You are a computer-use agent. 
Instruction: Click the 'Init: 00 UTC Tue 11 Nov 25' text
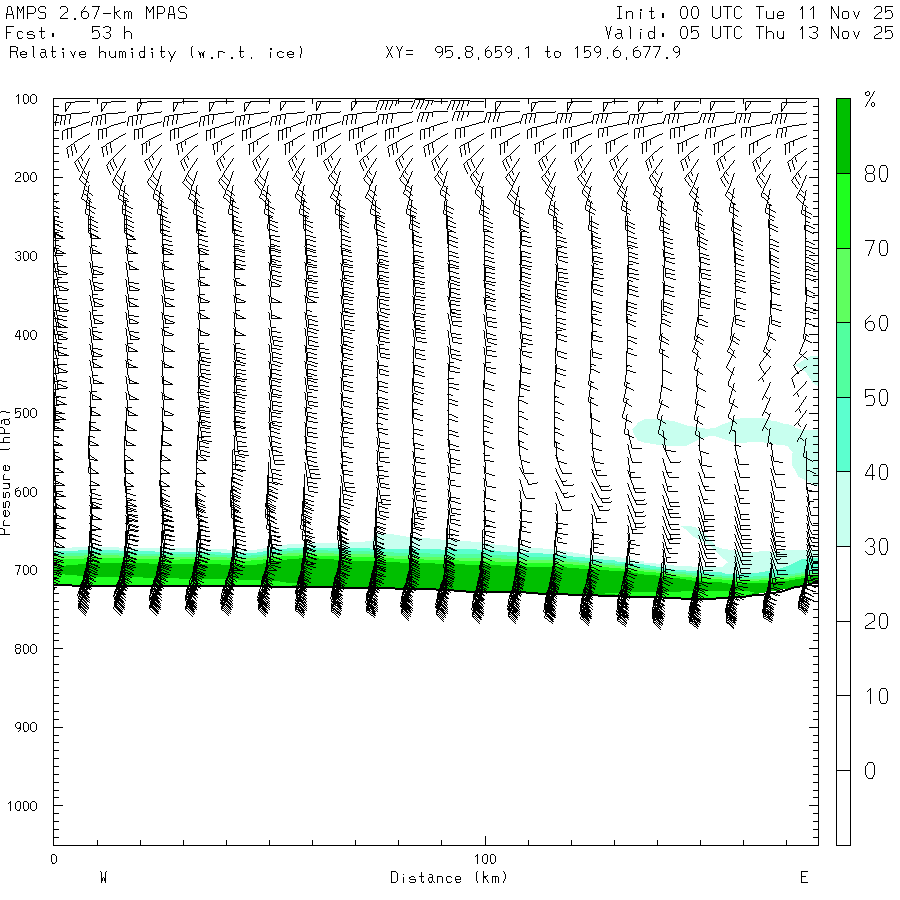[x=754, y=13]
